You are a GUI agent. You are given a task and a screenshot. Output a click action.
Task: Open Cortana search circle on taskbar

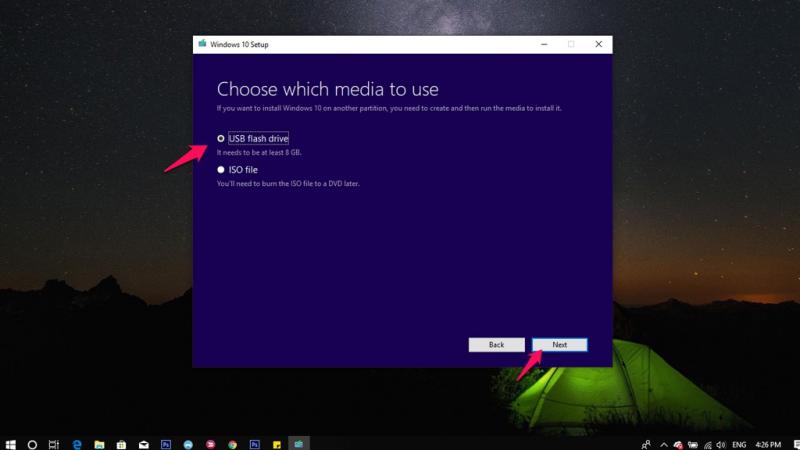tap(32, 443)
